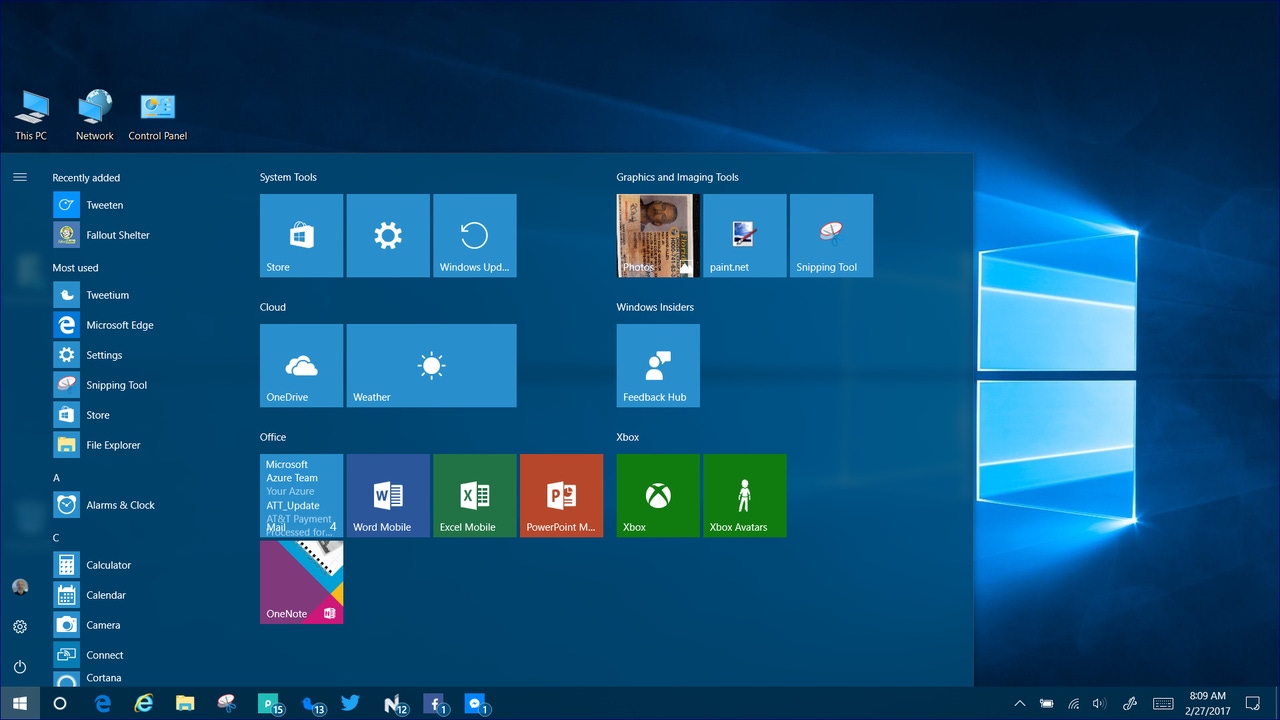Open Facebook app on the taskbar
The image size is (1280, 720).
pyautogui.click(x=434, y=704)
